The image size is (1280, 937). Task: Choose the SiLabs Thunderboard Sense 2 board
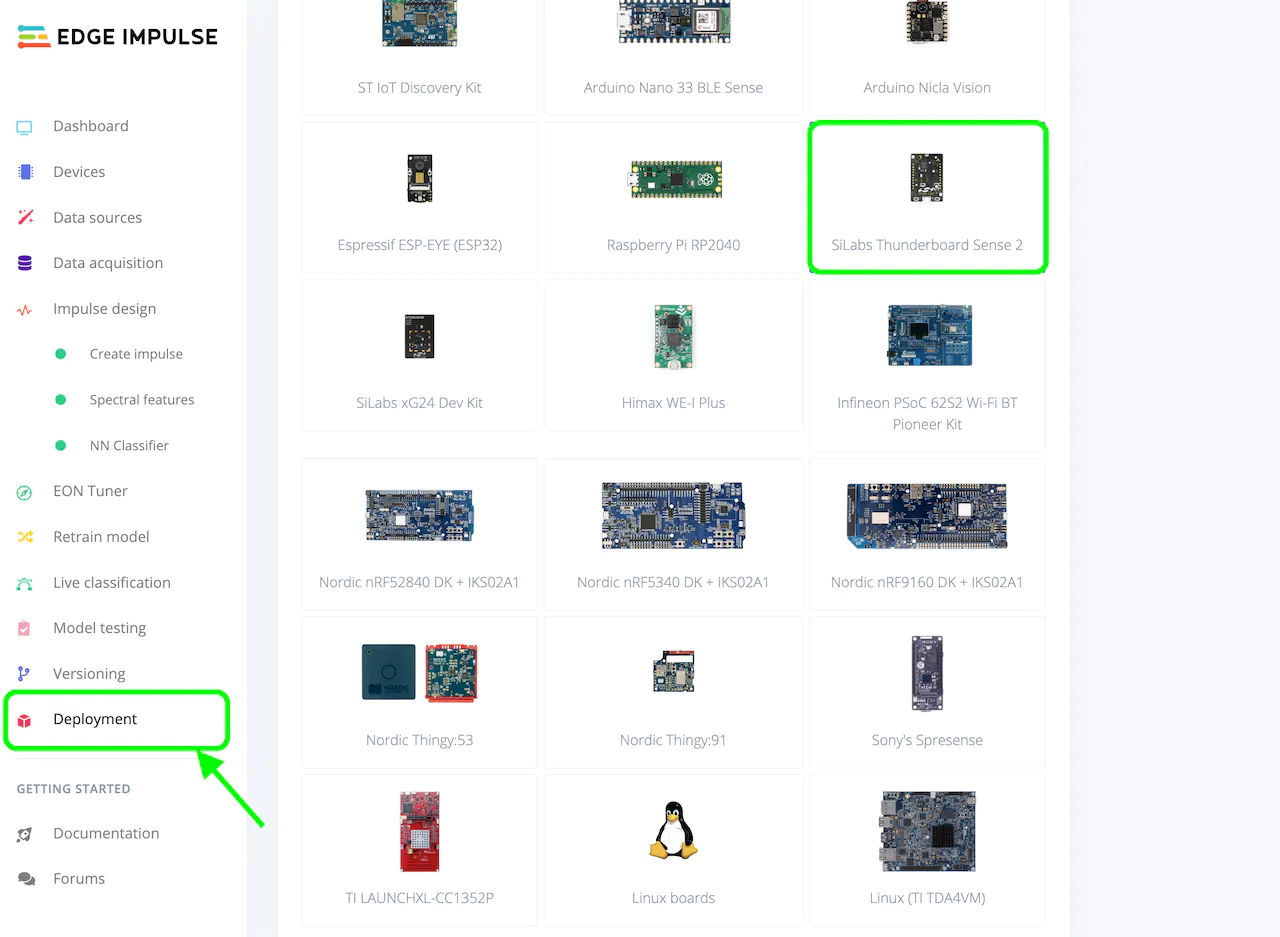[927, 197]
